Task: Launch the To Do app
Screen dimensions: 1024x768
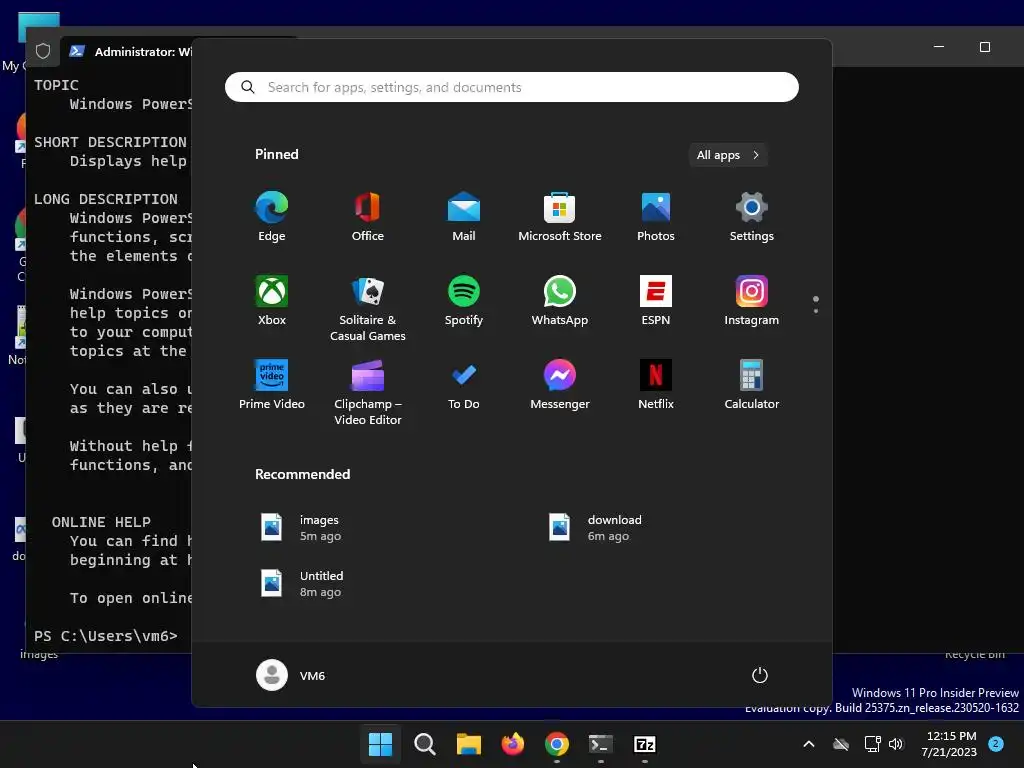Action: [464, 385]
